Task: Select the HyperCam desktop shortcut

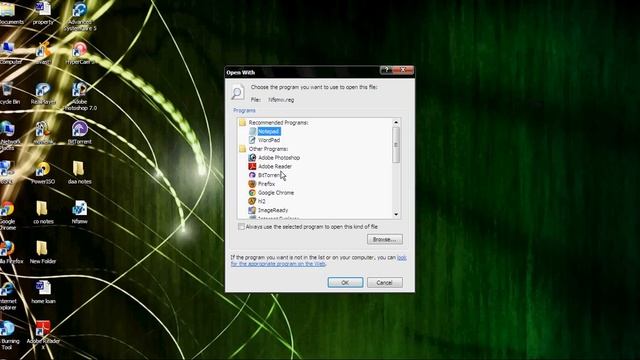Action: coord(80,53)
